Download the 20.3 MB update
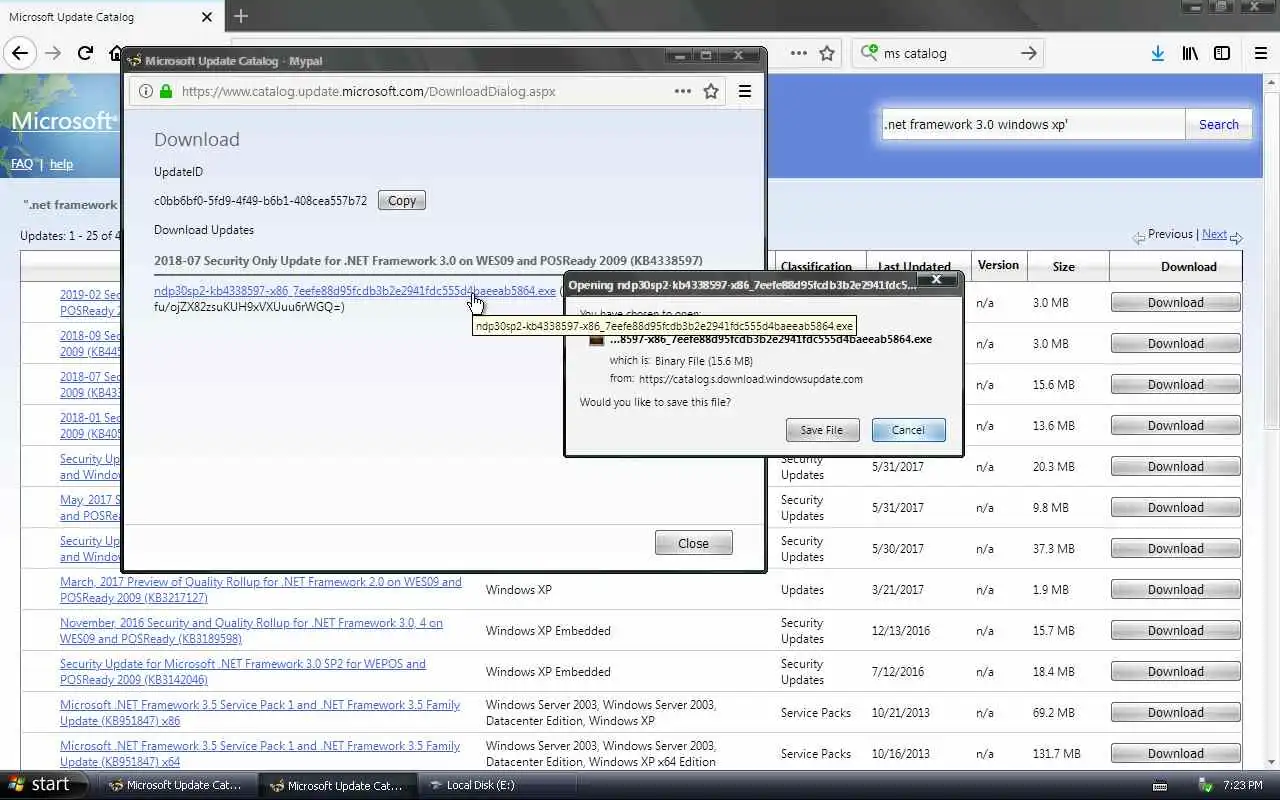Viewport: 1280px width, 800px height. tap(1175, 466)
